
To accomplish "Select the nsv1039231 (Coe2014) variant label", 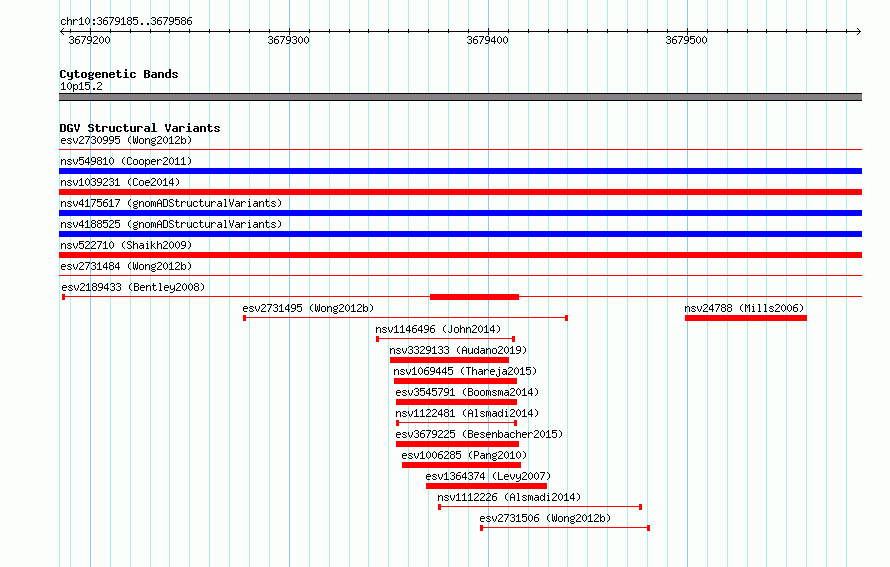I will coord(120,182).
